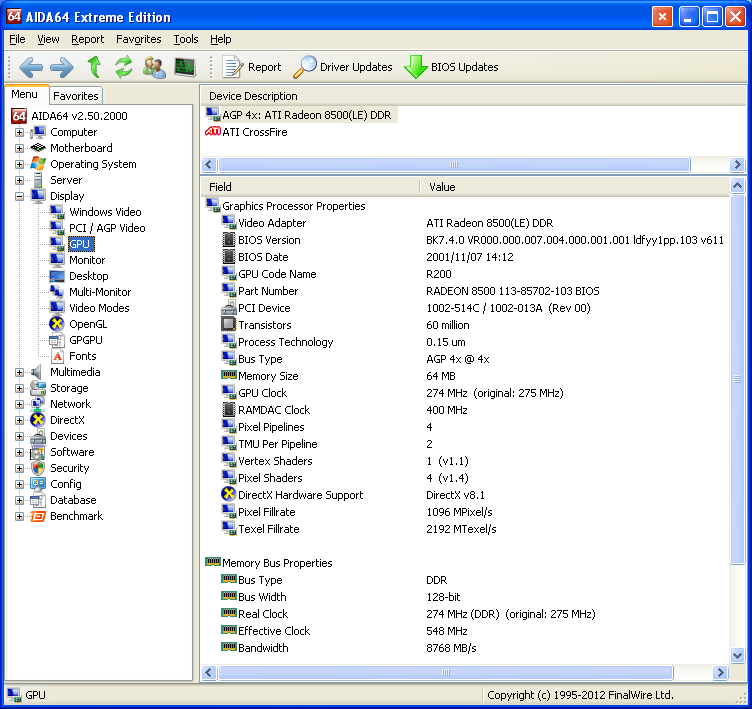Open the GPGPU tree item
The height and width of the screenshot is (709, 752).
(x=76, y=340)
